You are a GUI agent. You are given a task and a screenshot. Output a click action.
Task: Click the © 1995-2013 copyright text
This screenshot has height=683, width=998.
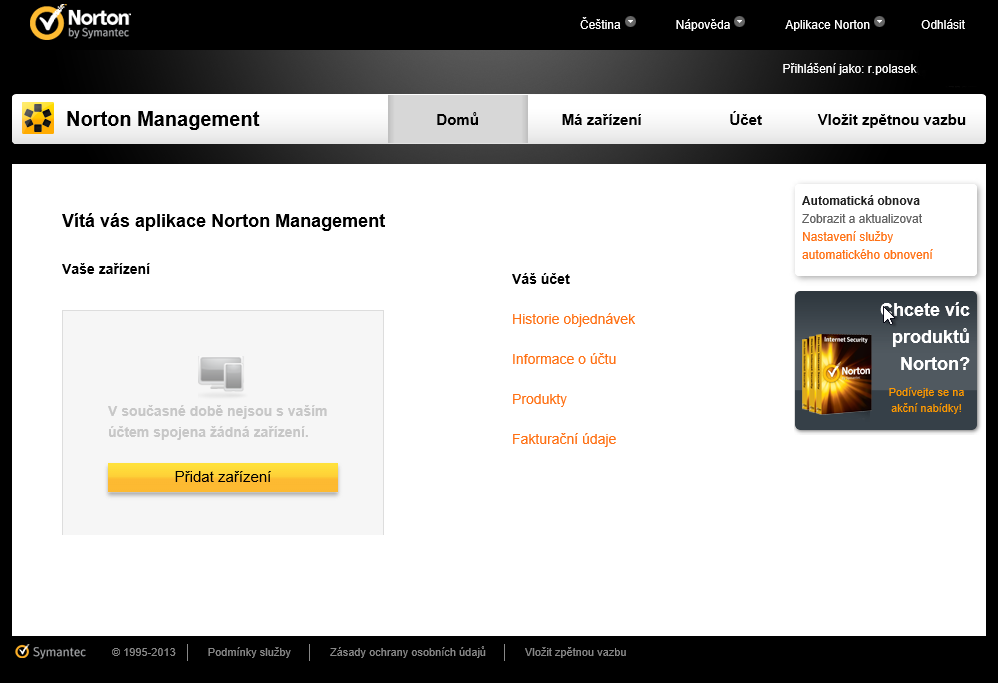(143, 652)
